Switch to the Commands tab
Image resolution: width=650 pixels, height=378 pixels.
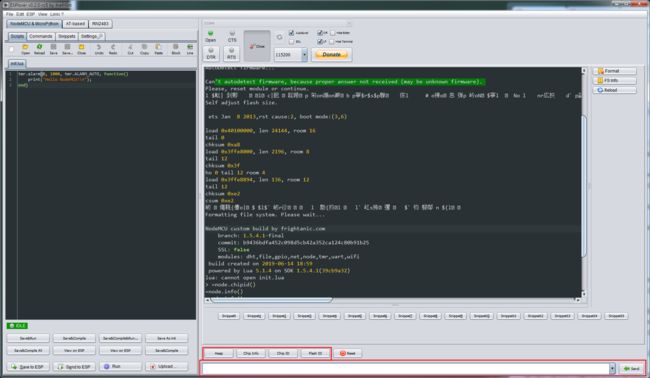[x=41, y=36]
